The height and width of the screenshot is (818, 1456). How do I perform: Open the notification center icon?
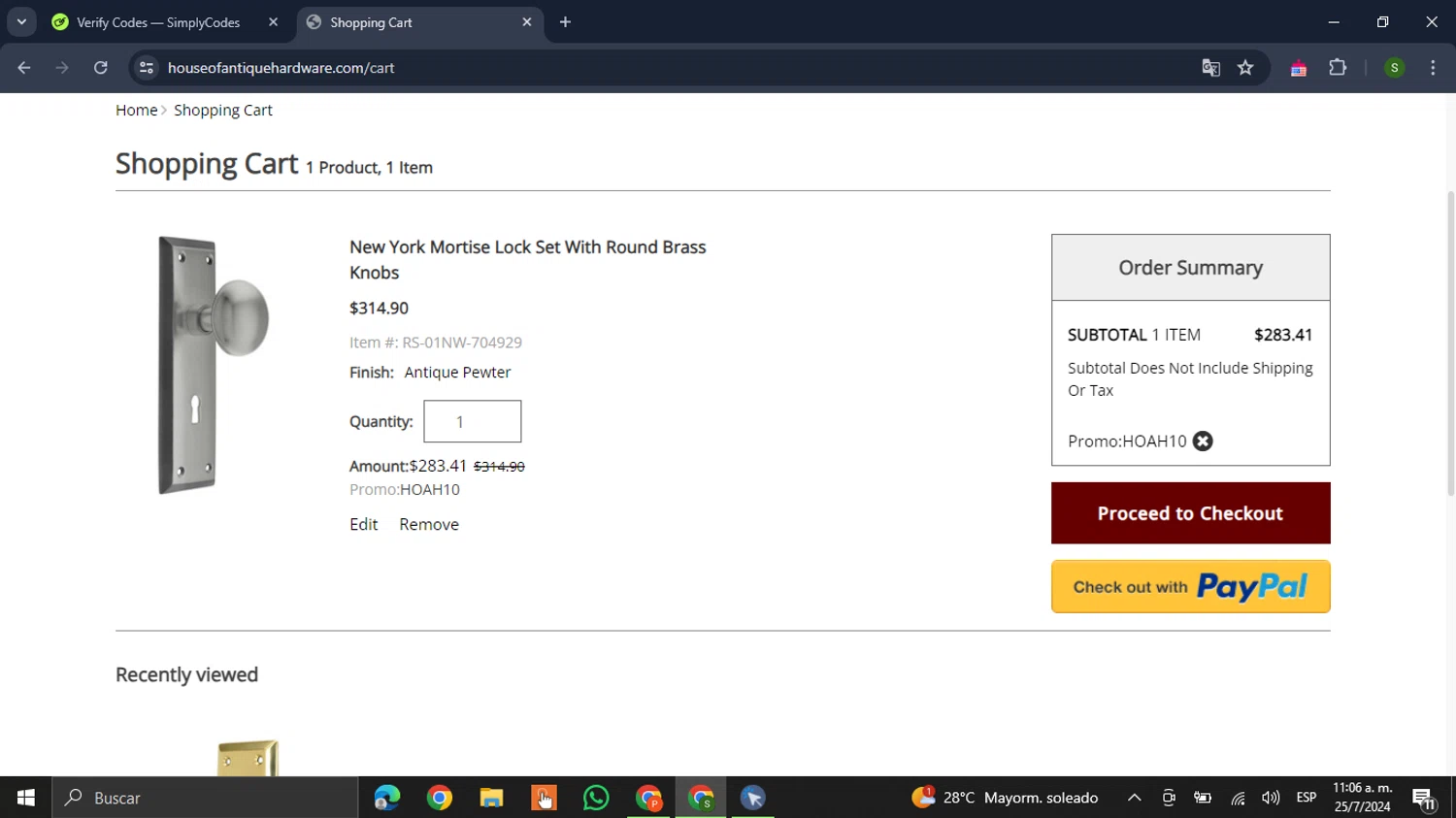[x=1425, y=798]
